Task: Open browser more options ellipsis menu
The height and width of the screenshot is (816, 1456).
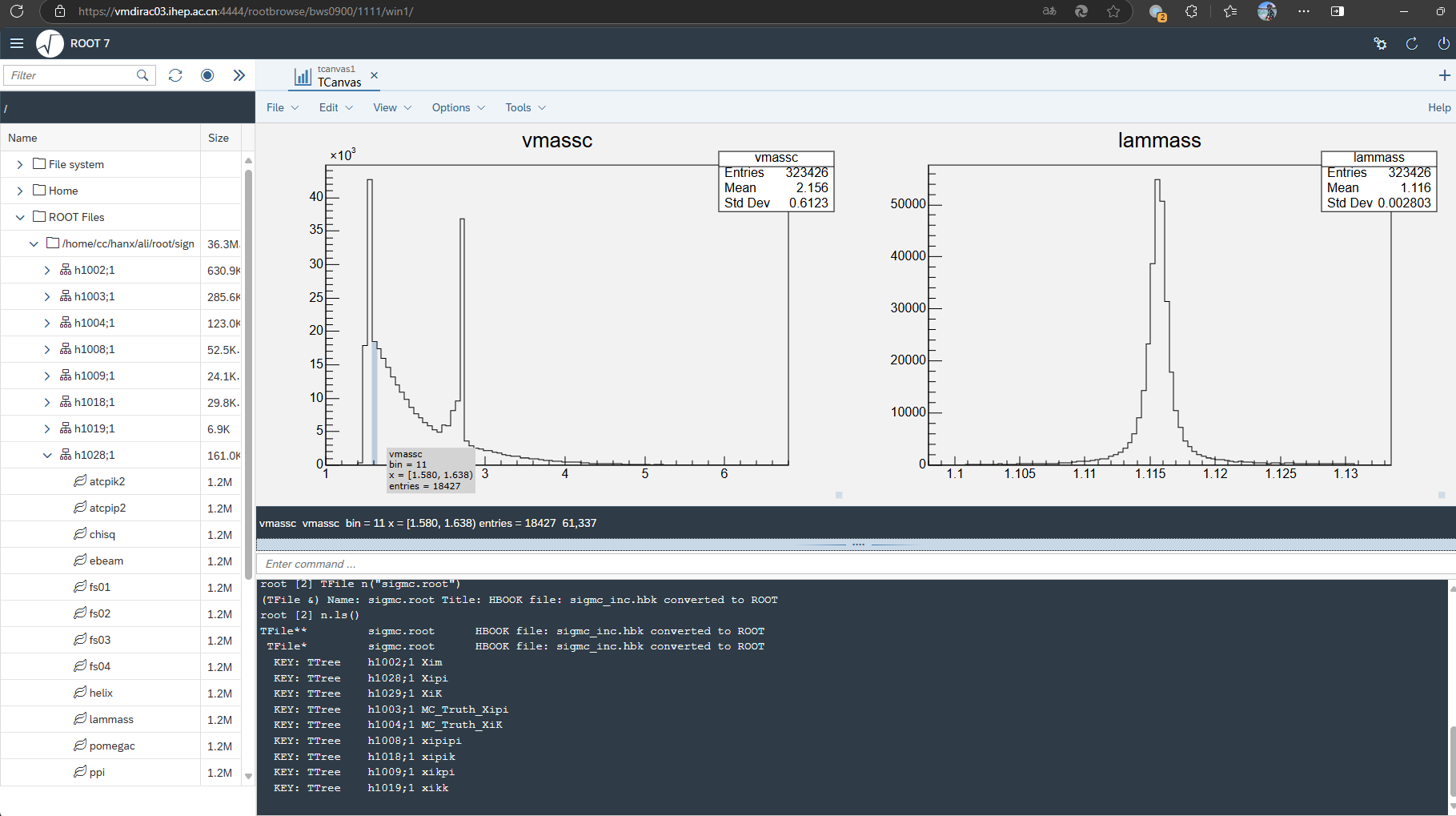Action: coord(1304,11)
